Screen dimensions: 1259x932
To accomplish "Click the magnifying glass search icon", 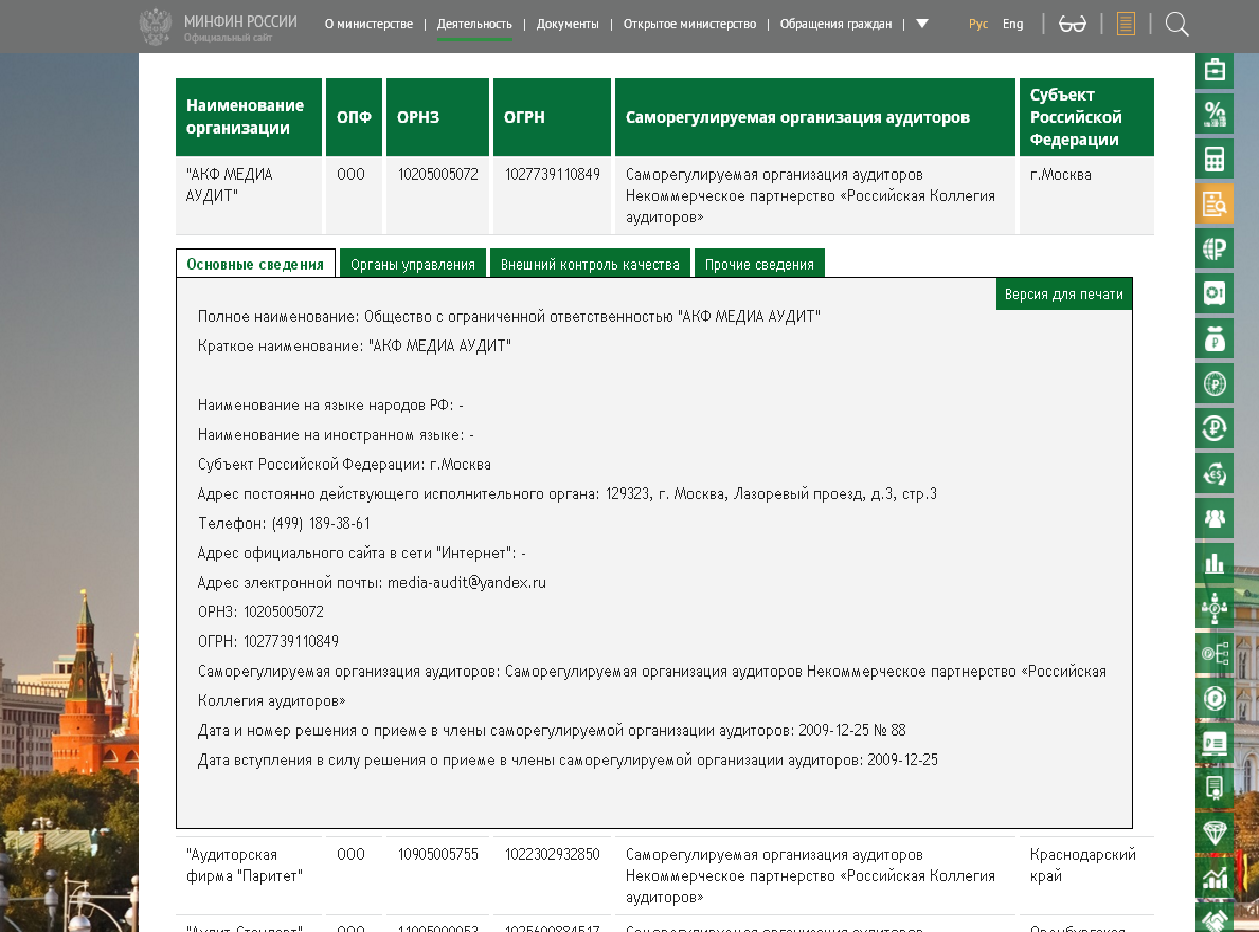I will tap(1177, 24).
